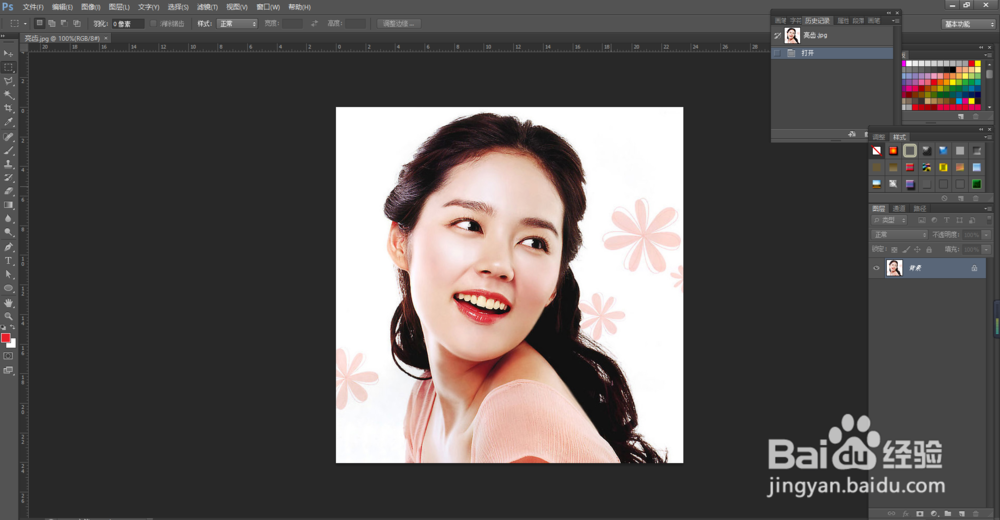
Task: Select the Hand tool
Action: [x=8, y=303]
